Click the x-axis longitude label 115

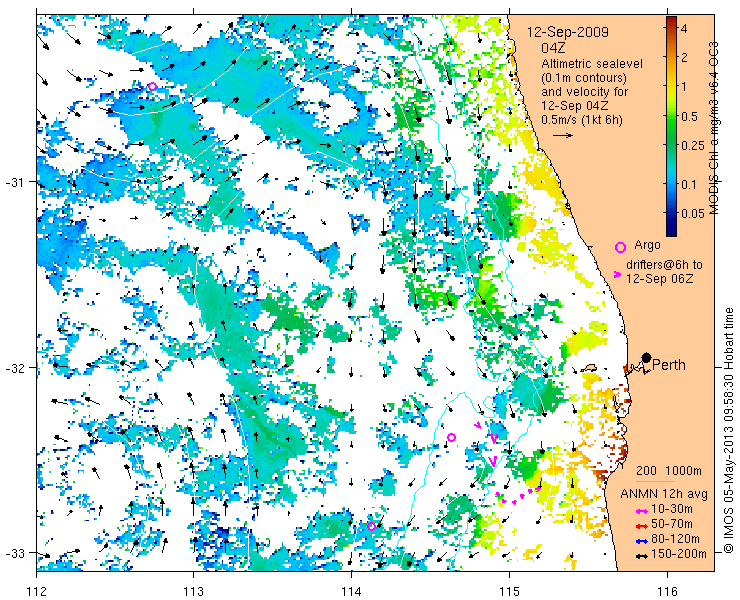[x=509, y=591]
